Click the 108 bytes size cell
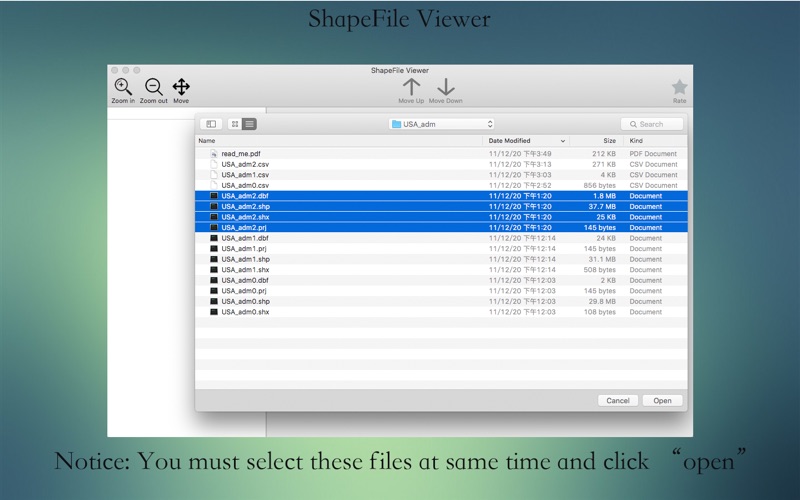The image size is (800, 500). point(600,312)
